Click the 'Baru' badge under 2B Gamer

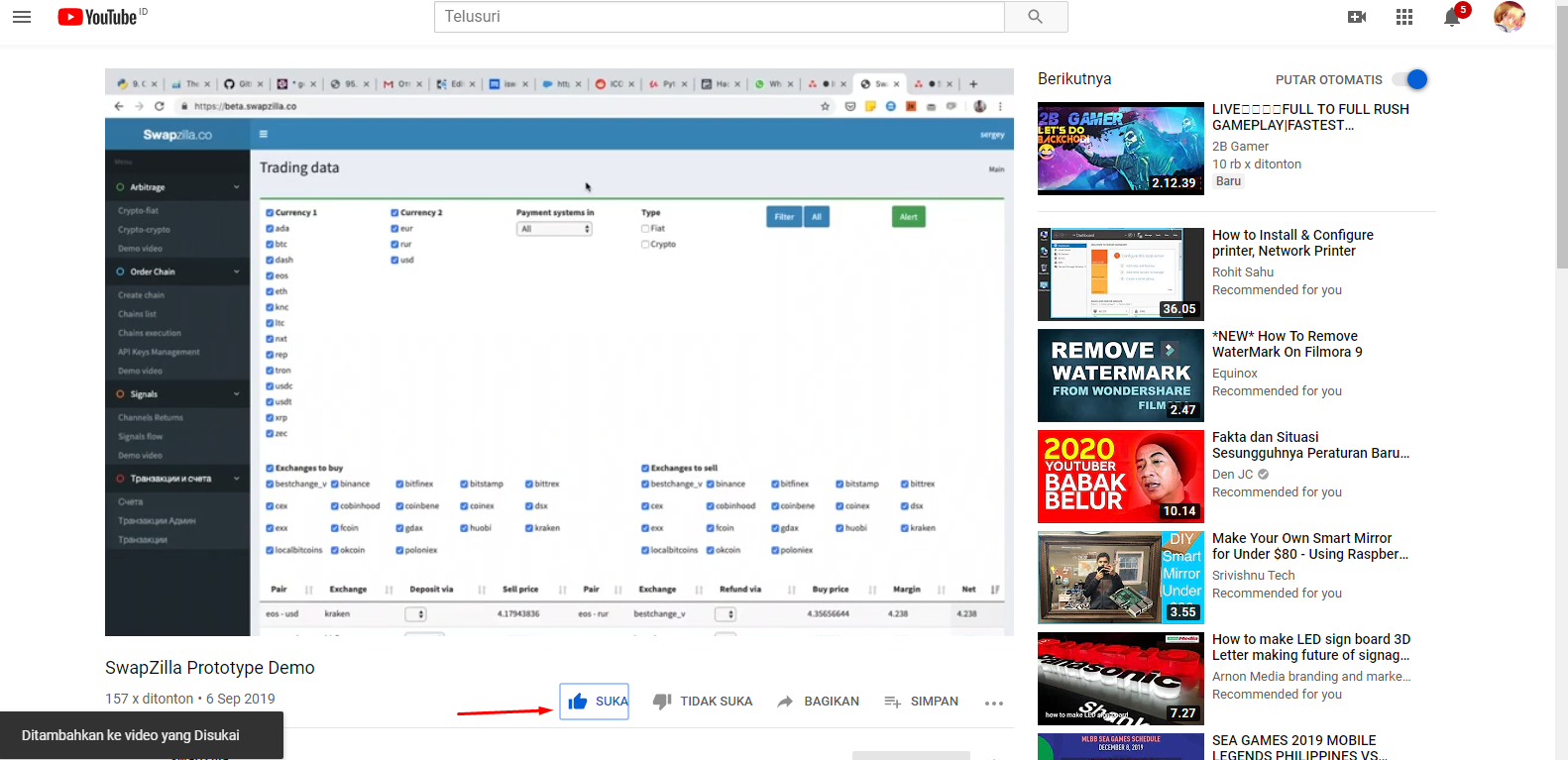pyautogui.click(x=1228, y=181)
